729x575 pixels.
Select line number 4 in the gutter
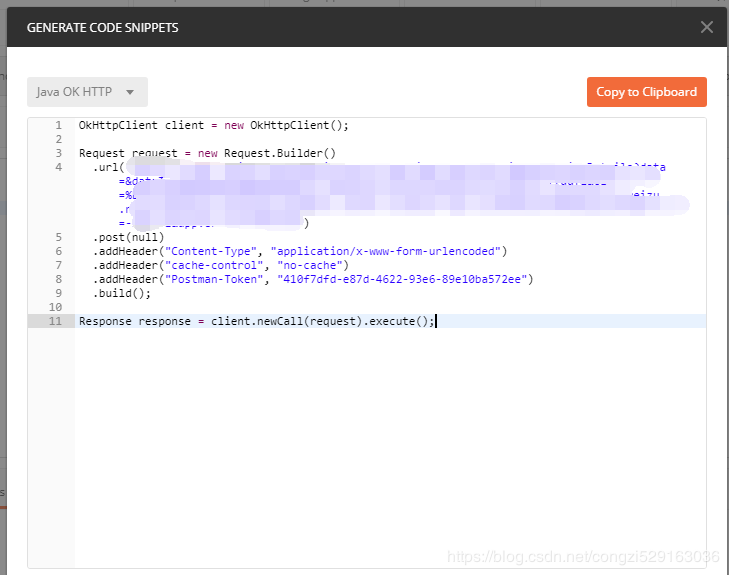(x=58, y=167)
